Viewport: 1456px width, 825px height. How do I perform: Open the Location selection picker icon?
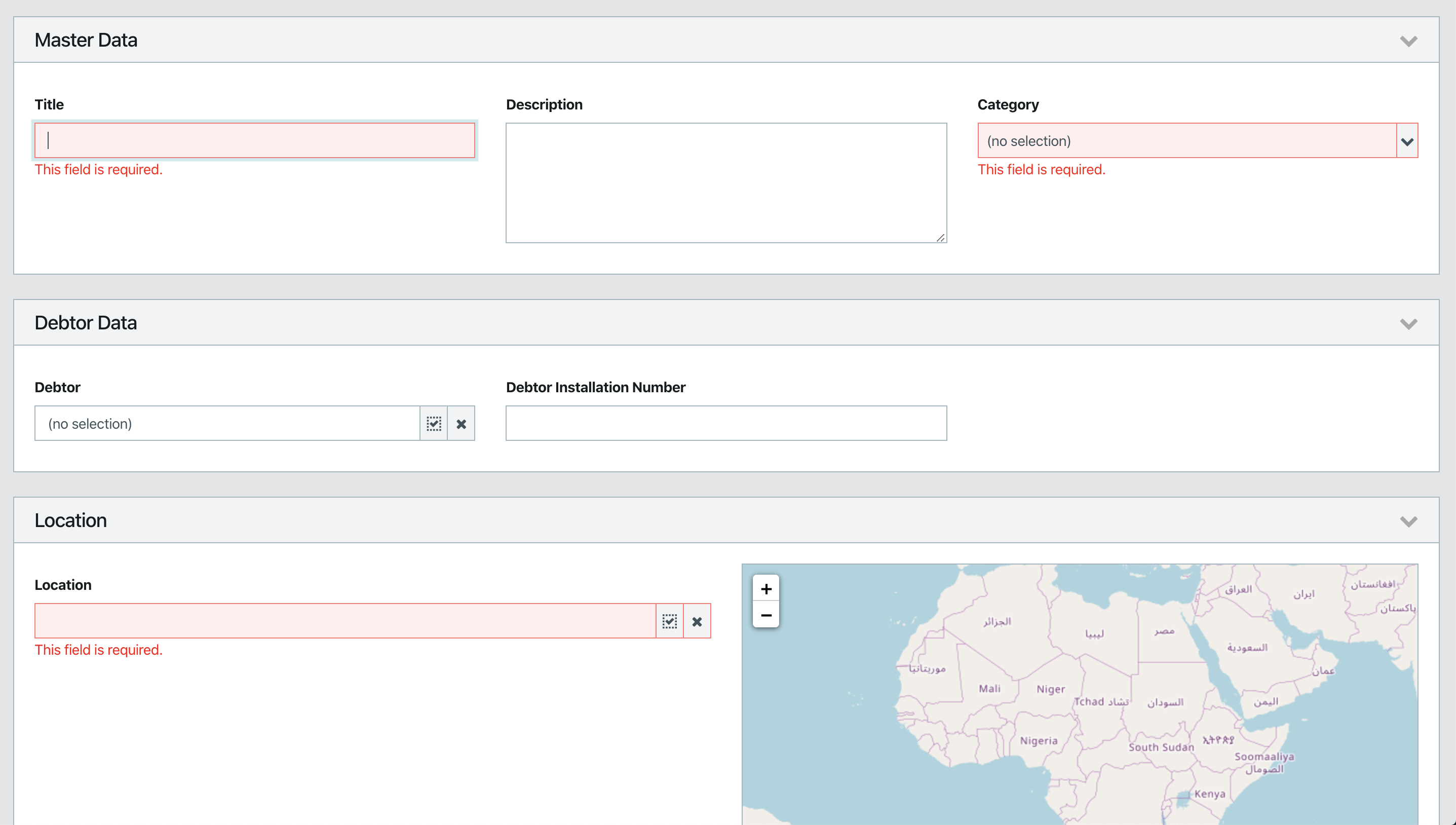[670, 621]
